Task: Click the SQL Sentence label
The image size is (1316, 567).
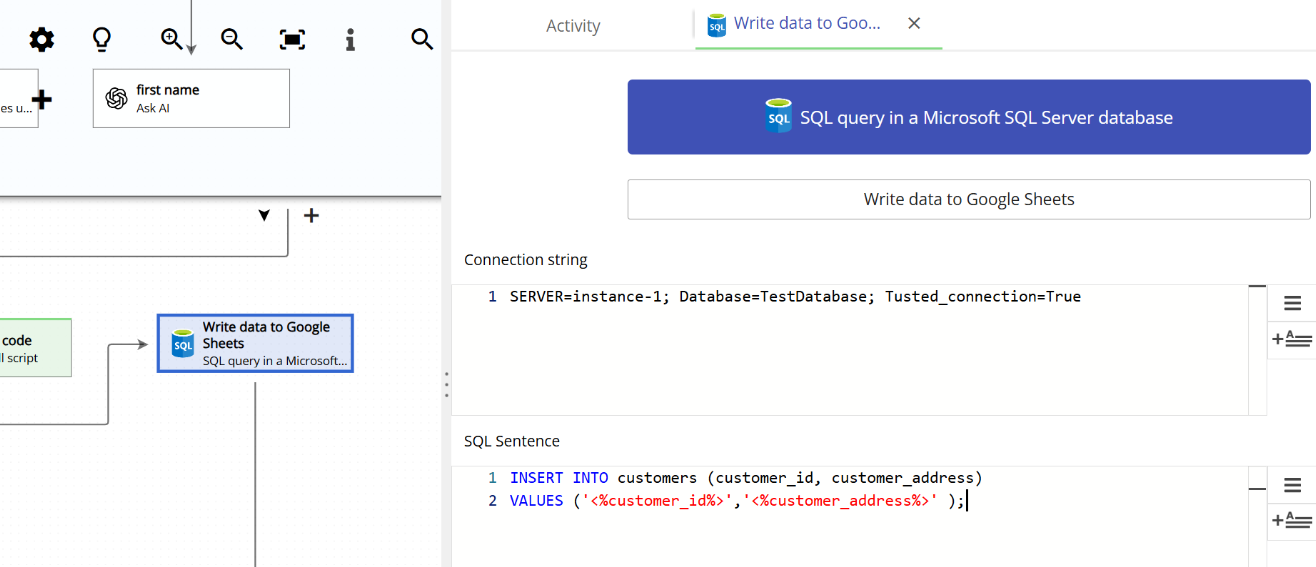Action: (x=512, y=441)
